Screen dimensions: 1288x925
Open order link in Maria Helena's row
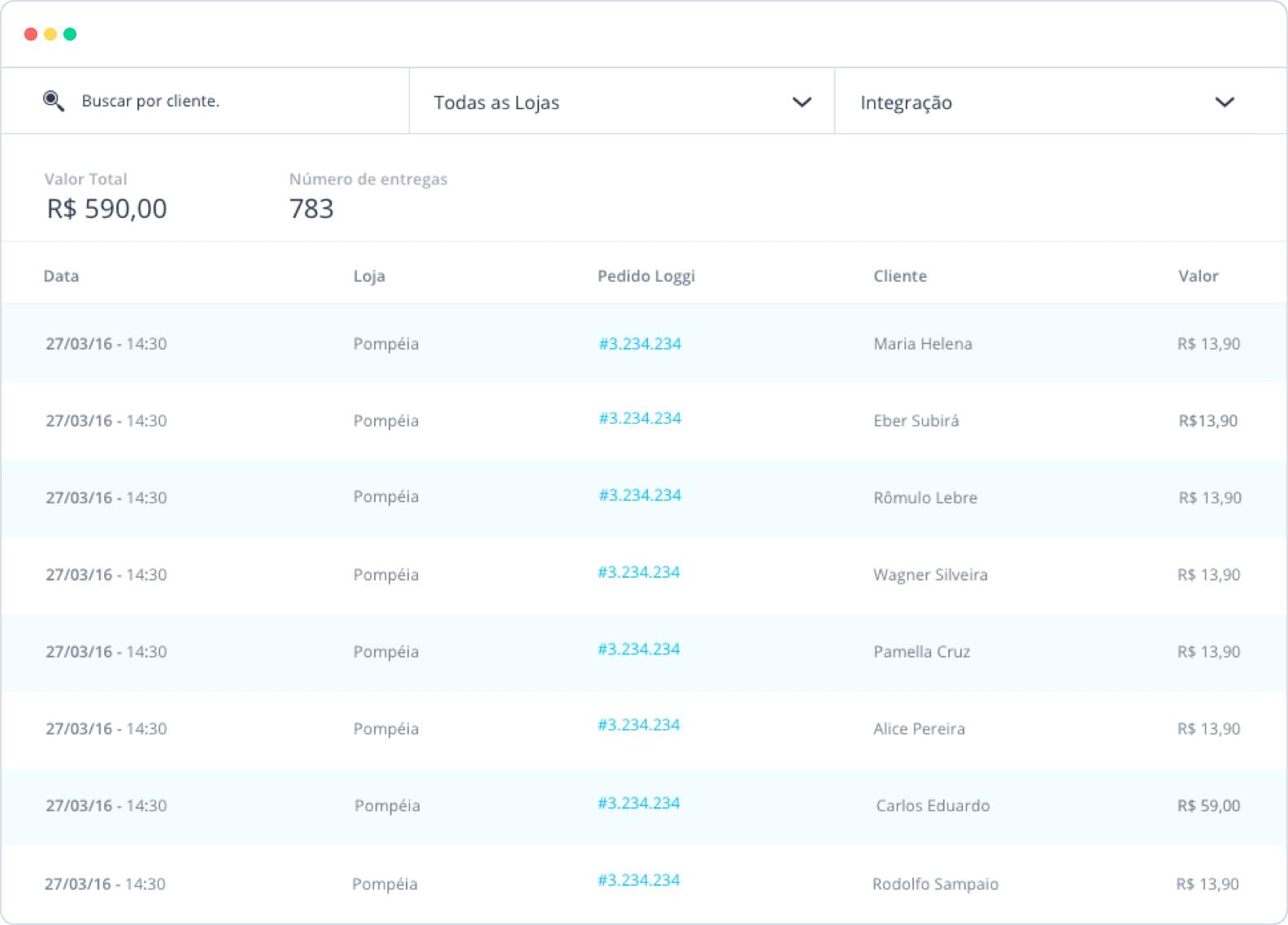coord(640,344)
